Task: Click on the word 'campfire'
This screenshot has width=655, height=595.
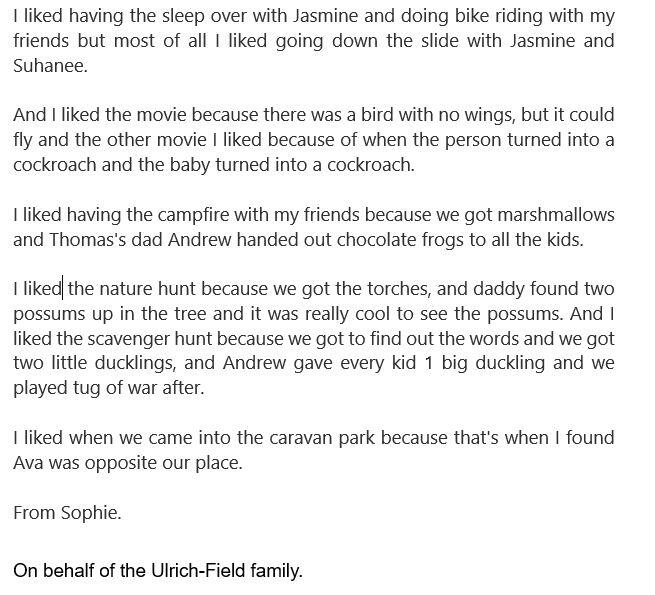Action: pos(193,215)
